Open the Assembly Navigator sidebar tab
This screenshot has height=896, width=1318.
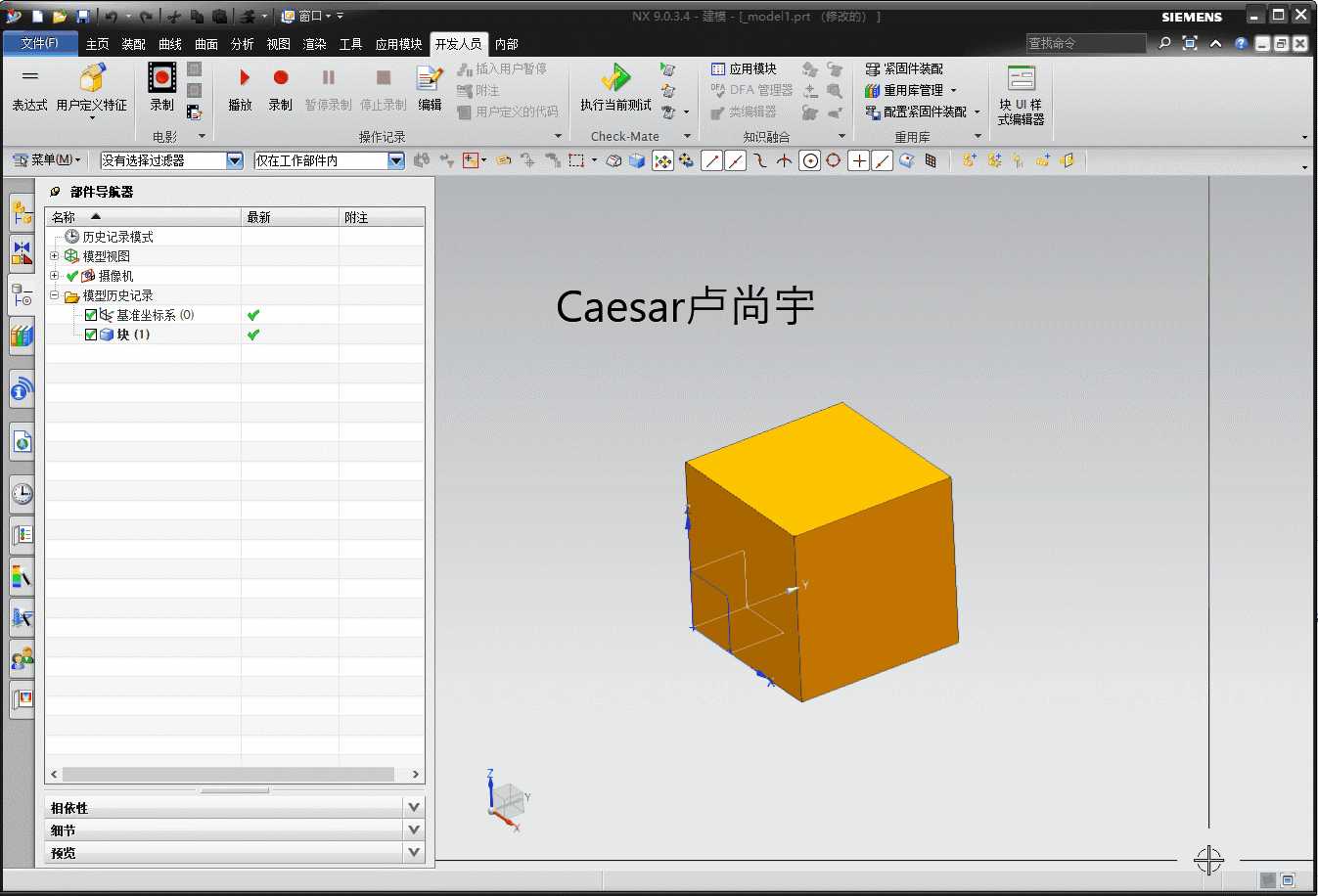[x=22, y=211]
